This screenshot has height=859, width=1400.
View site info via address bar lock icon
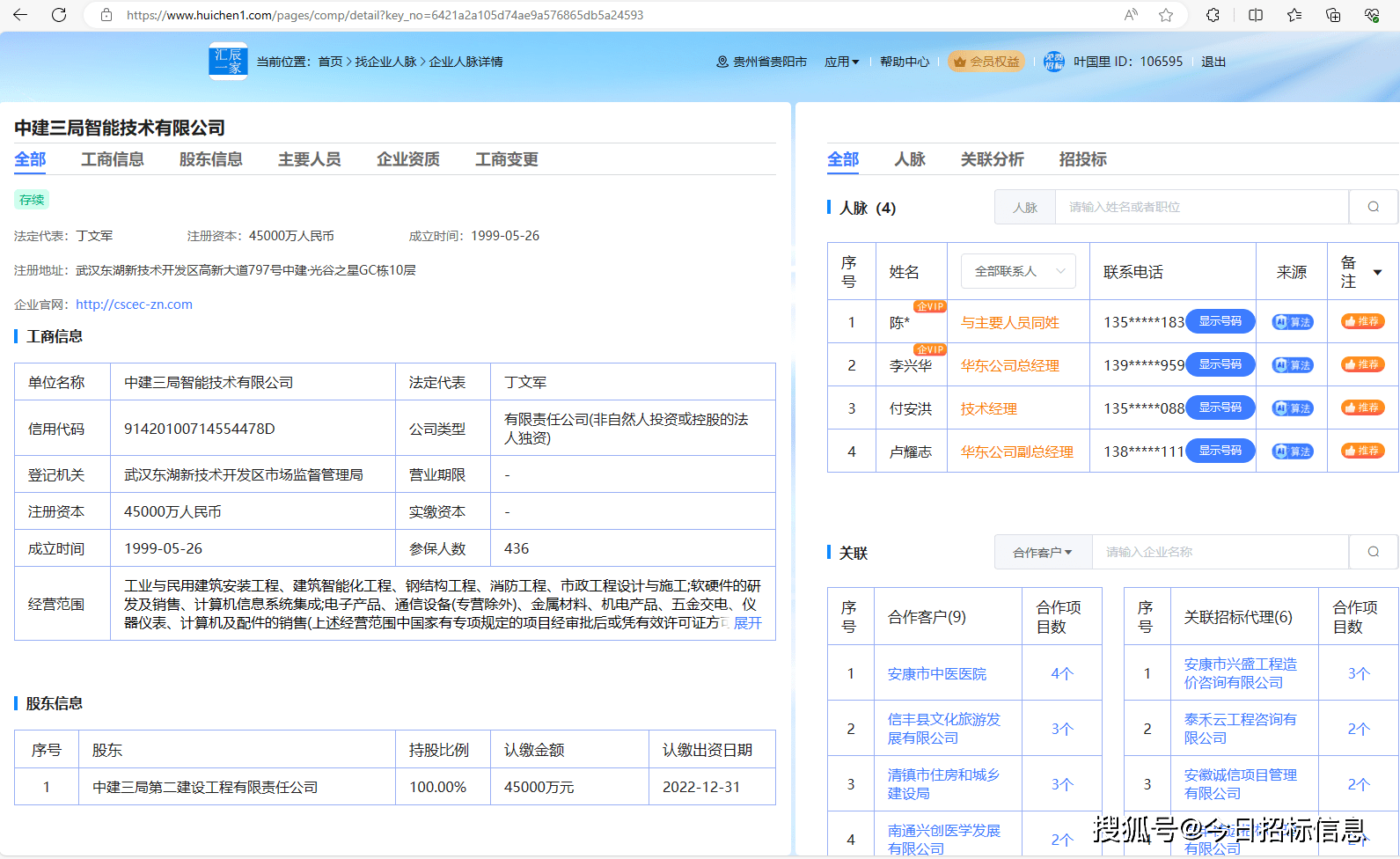pyautogui.click(x=106, y=15)
